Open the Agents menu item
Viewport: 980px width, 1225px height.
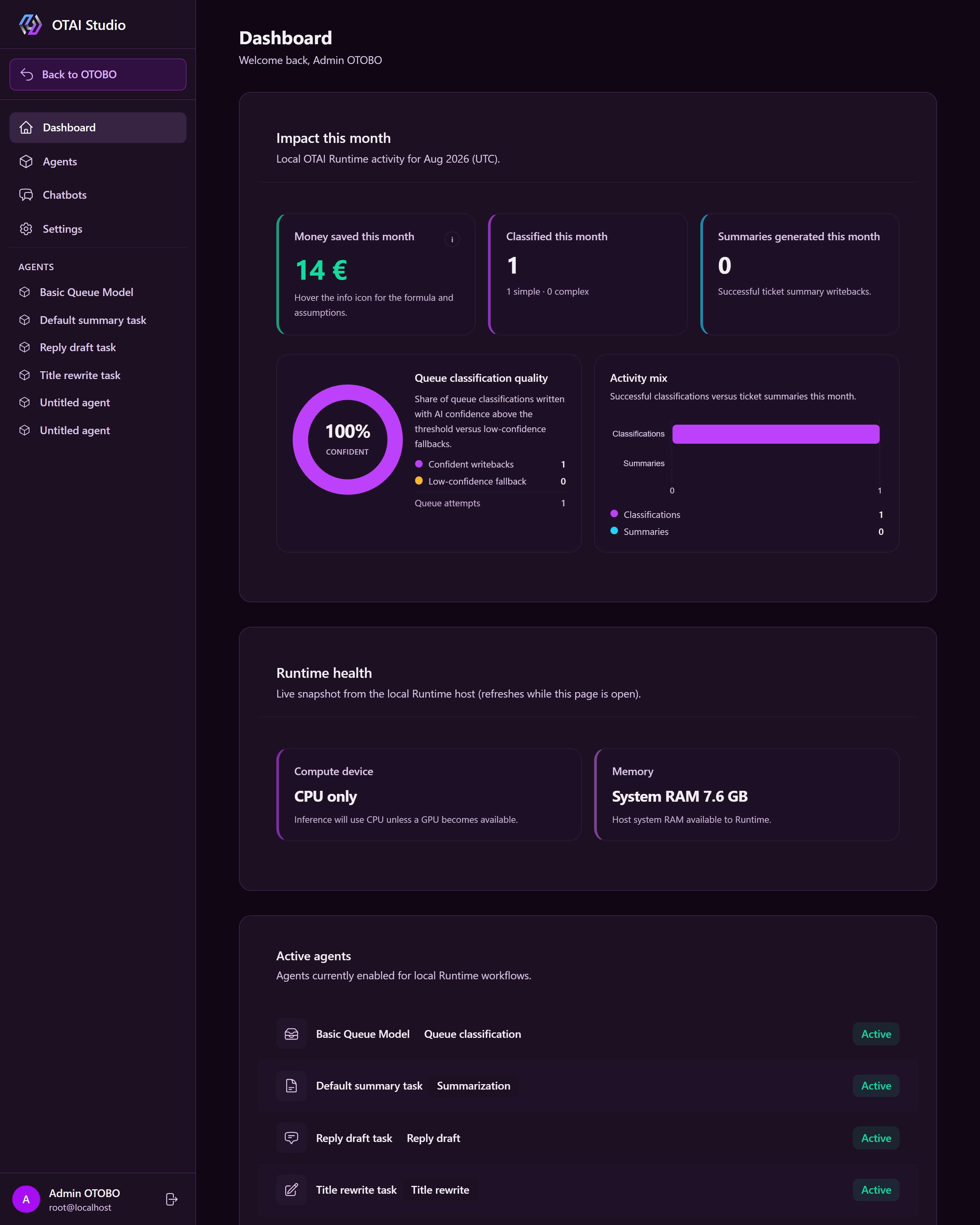click(98, 161)
